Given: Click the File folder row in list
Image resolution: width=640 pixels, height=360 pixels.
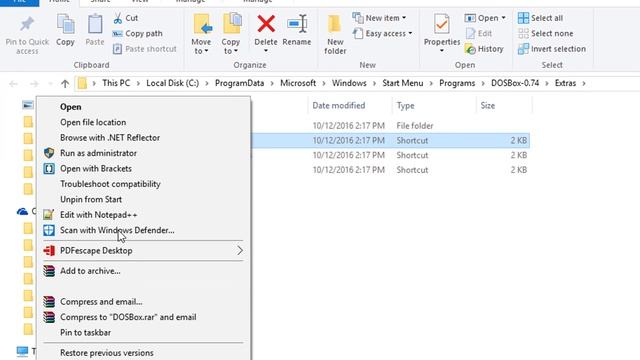Looking at the screenshot, I should click(x=390, y=126).
